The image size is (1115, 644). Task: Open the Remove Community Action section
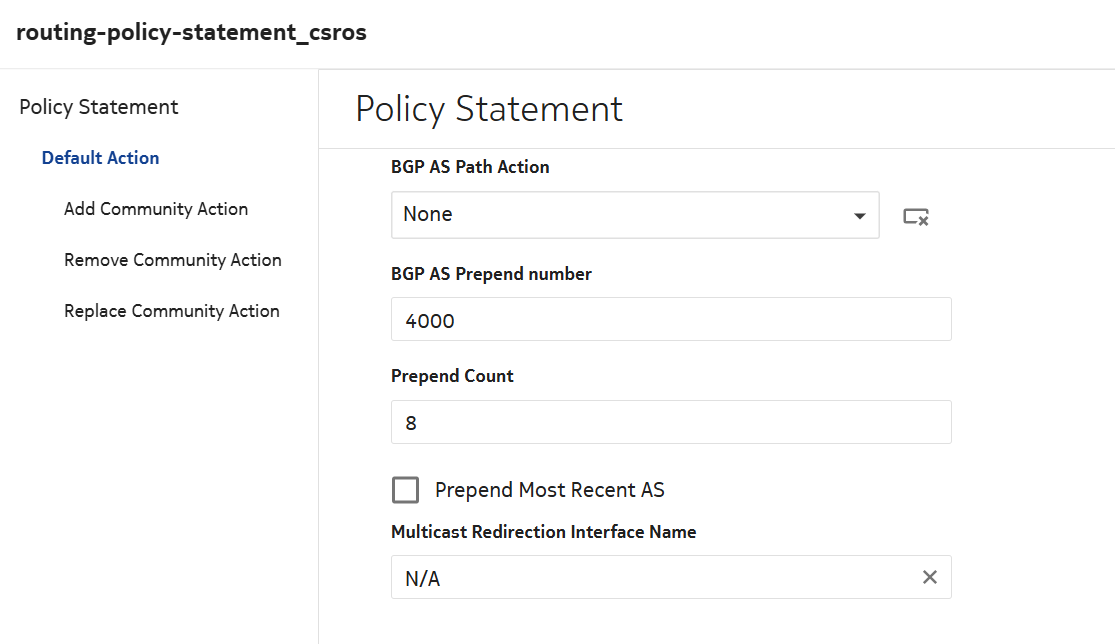click(173, 260)
